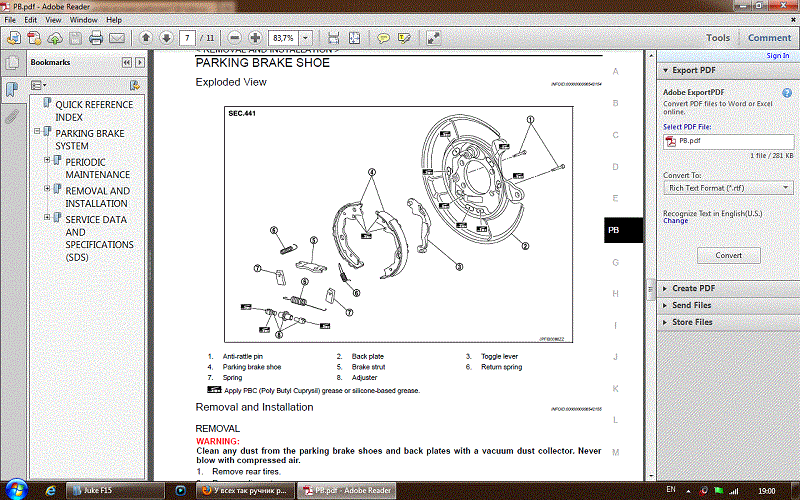Expand the Create PDF section
The image size is (800, 500).
coord(665,288)
